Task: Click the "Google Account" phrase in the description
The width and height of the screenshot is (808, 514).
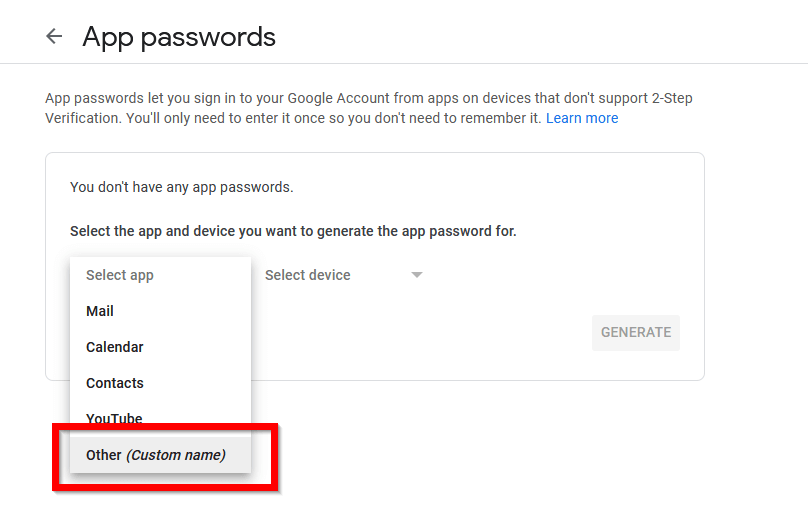Action: tap(339, 98)
